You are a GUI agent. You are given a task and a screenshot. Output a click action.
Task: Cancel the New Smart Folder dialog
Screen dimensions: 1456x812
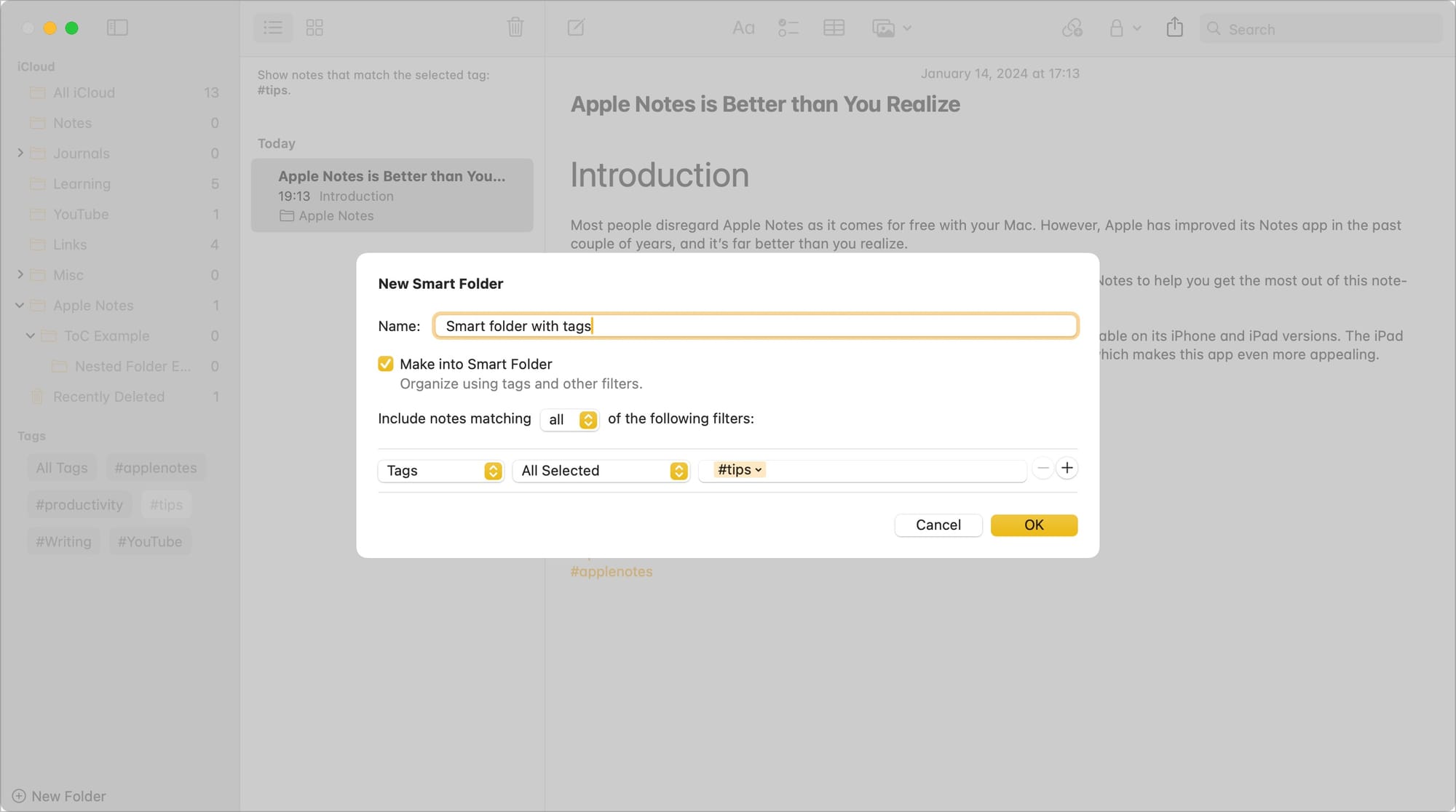[938, 525]
